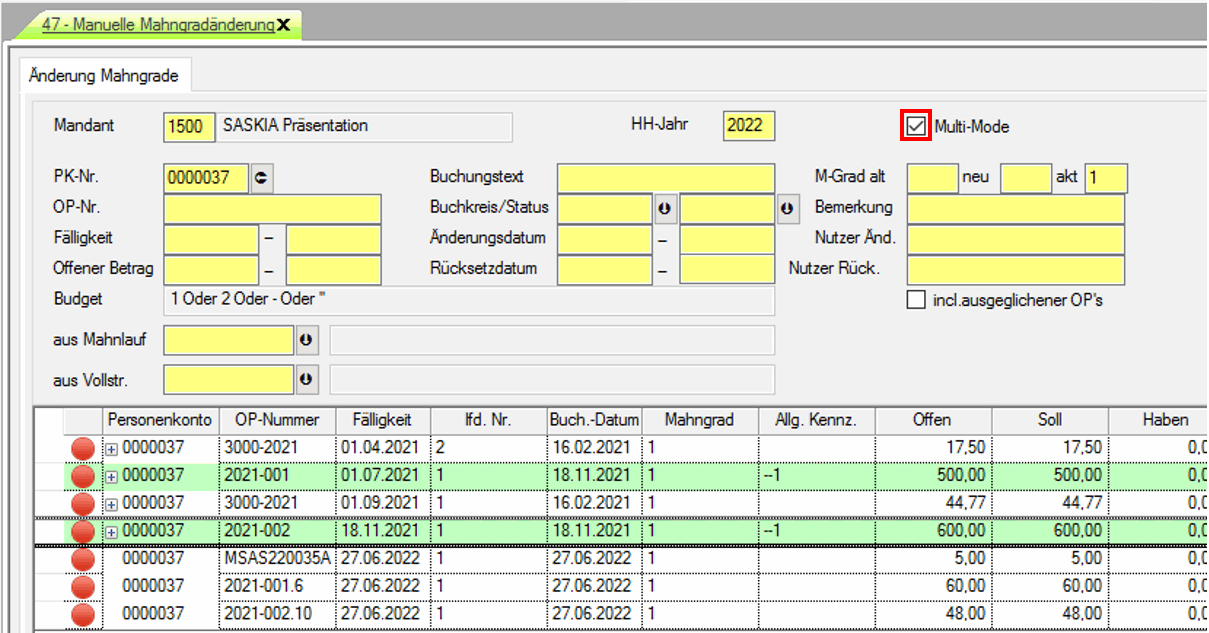
Task: Open the second Buchkreis/Status lookup button
Action: click(787, 209)
